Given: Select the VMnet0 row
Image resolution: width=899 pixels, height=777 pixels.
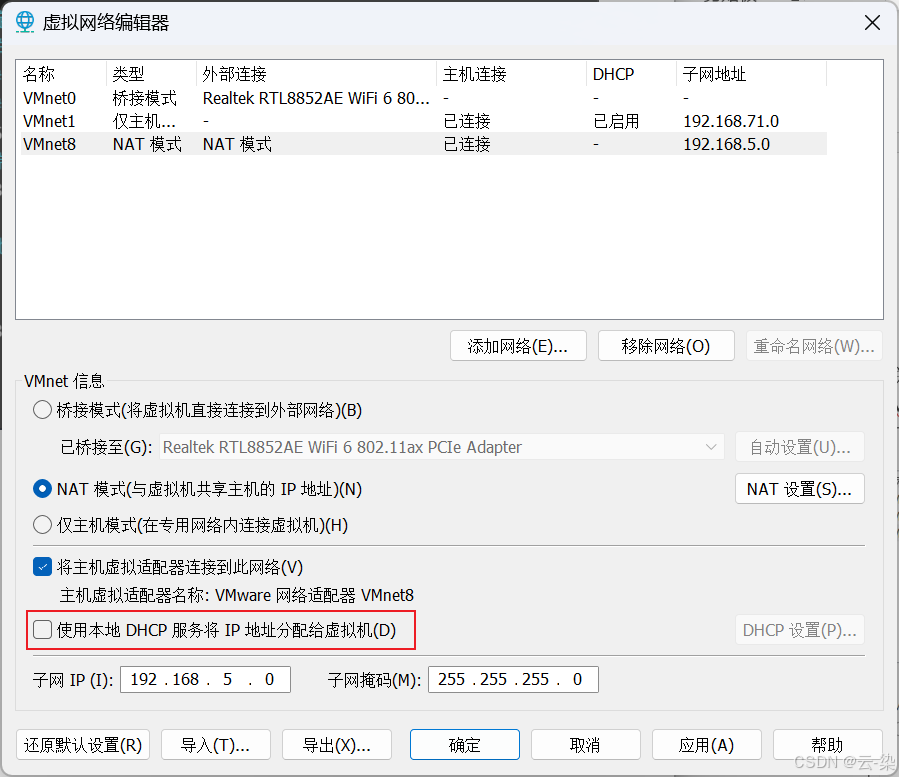Looking at the screenshot, I should coord(424,98).
